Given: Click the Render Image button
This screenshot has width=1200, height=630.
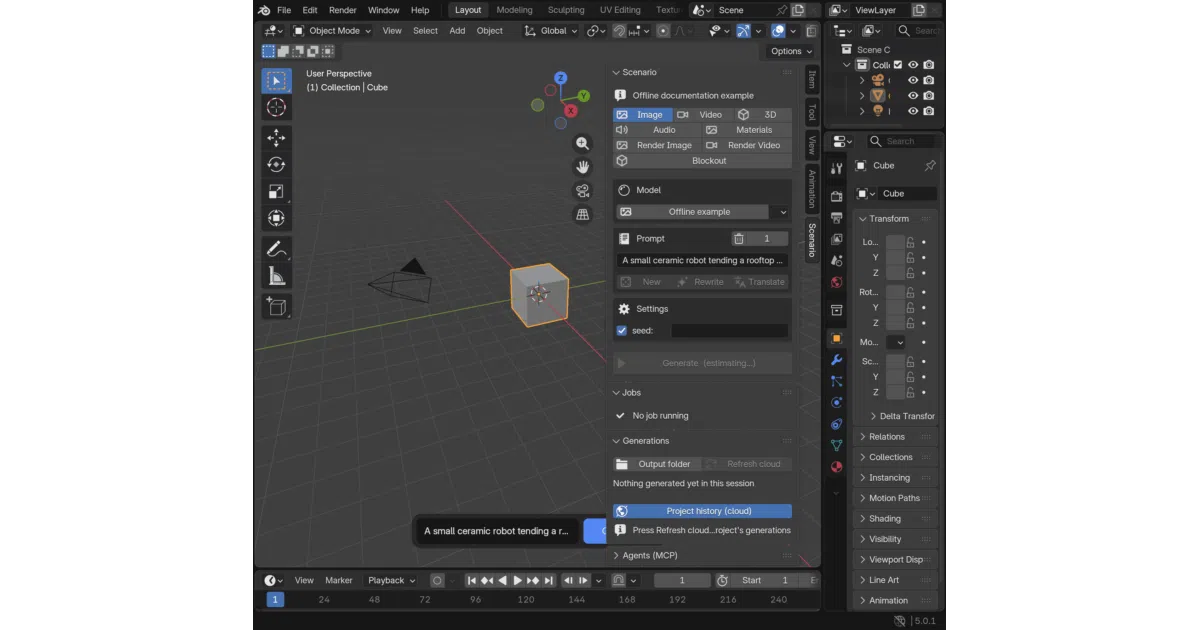Looking at the screenshot, I should coord(657,145).
